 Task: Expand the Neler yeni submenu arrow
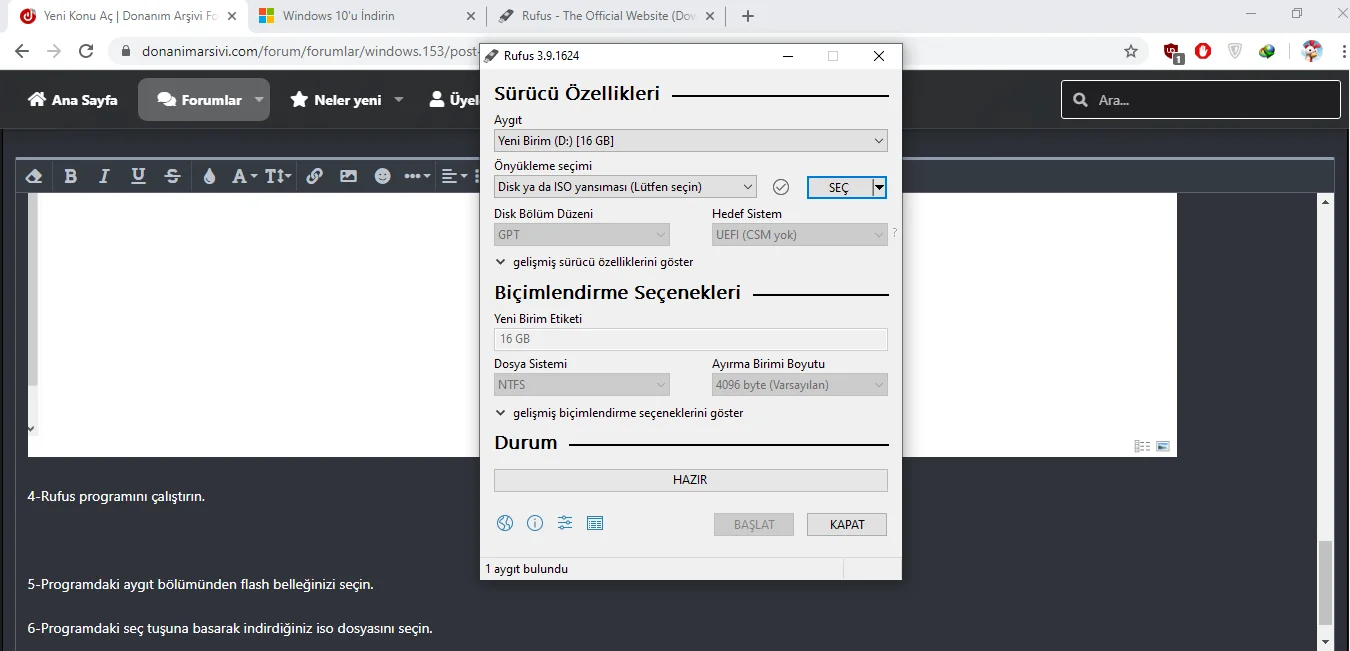pyautogui.click(x=398, y=100)
